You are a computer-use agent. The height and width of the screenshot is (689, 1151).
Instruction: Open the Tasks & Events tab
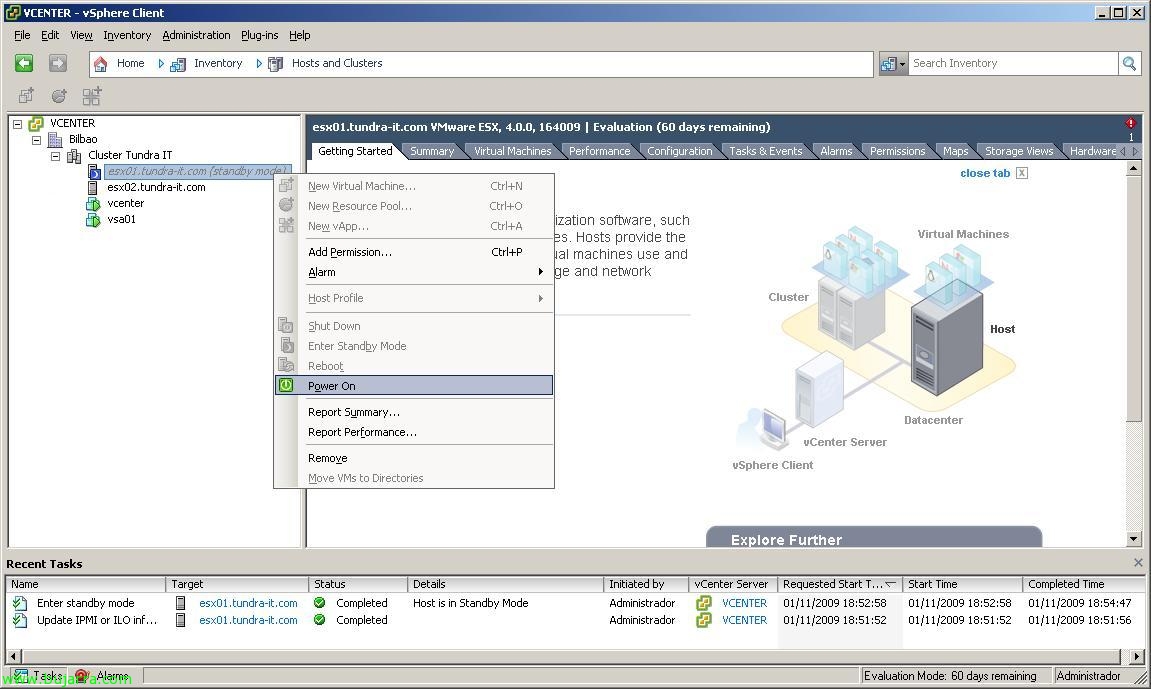pos(766,151)
